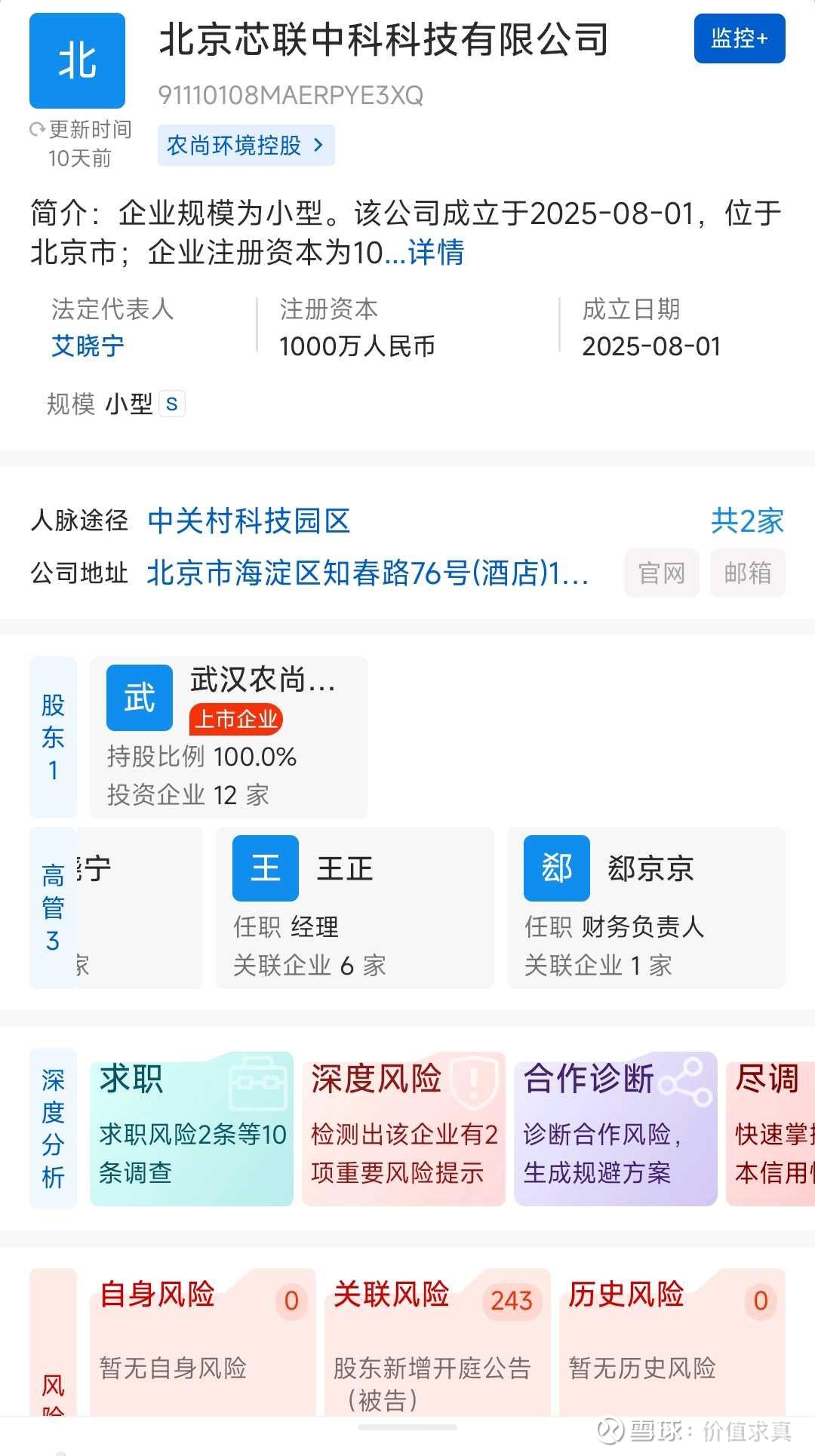Tap 成立日期 2025-08-01 value
This screenshot has width=815, height=1456.
[652, 346]
